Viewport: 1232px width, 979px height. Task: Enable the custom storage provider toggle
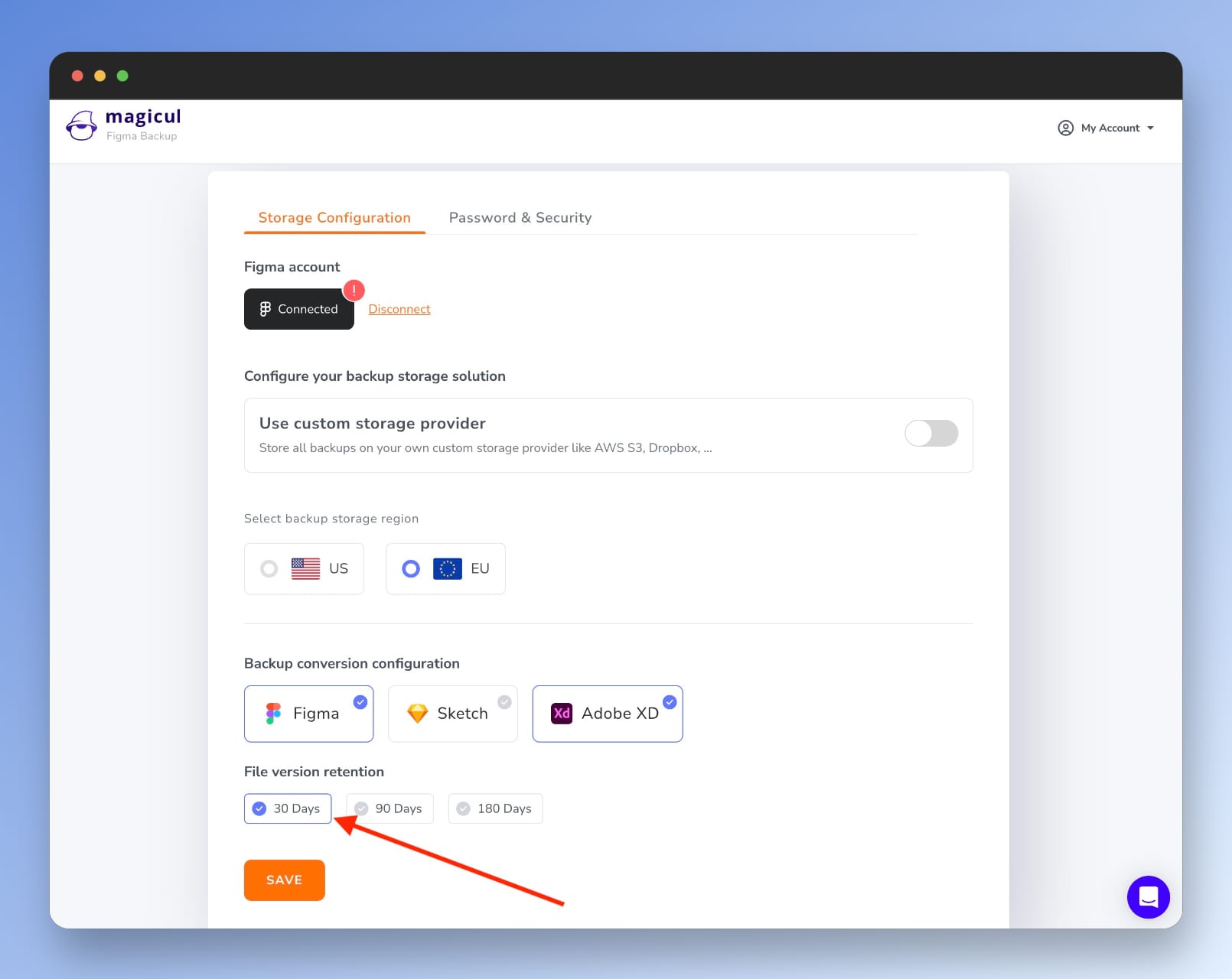click(931, 433)
